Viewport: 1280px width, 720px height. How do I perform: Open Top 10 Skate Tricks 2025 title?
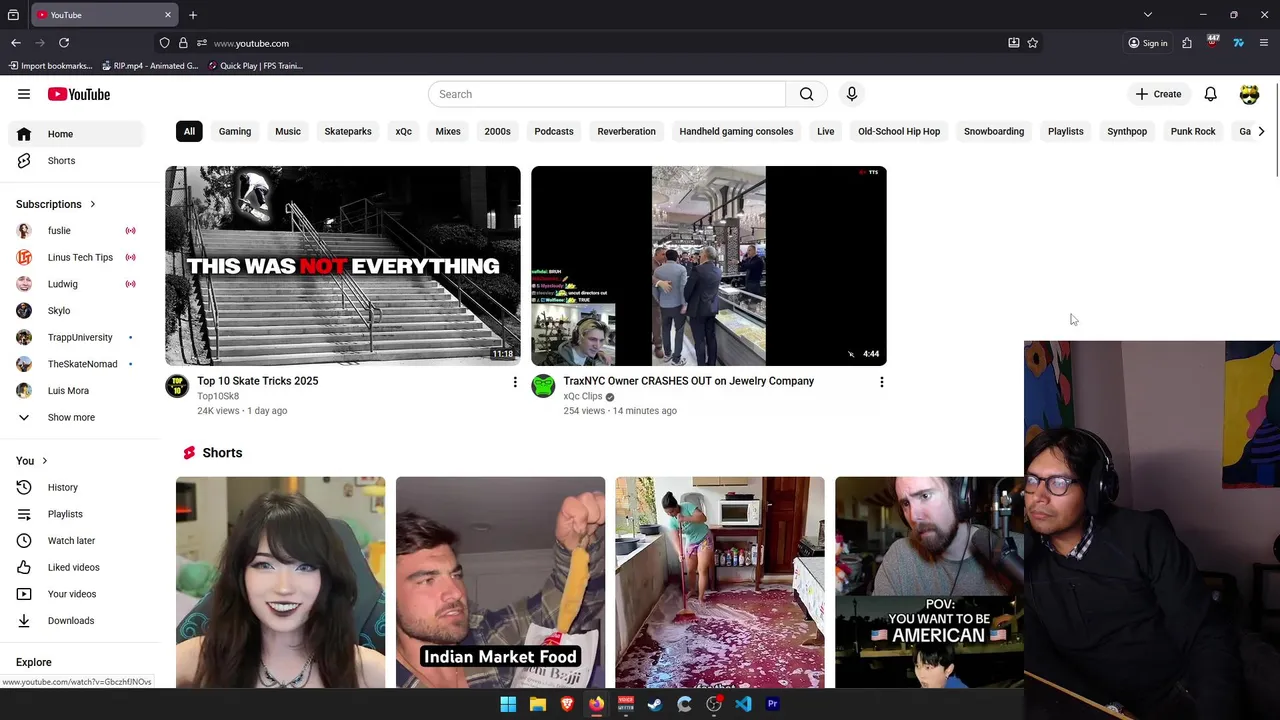[x=257, y=381]
